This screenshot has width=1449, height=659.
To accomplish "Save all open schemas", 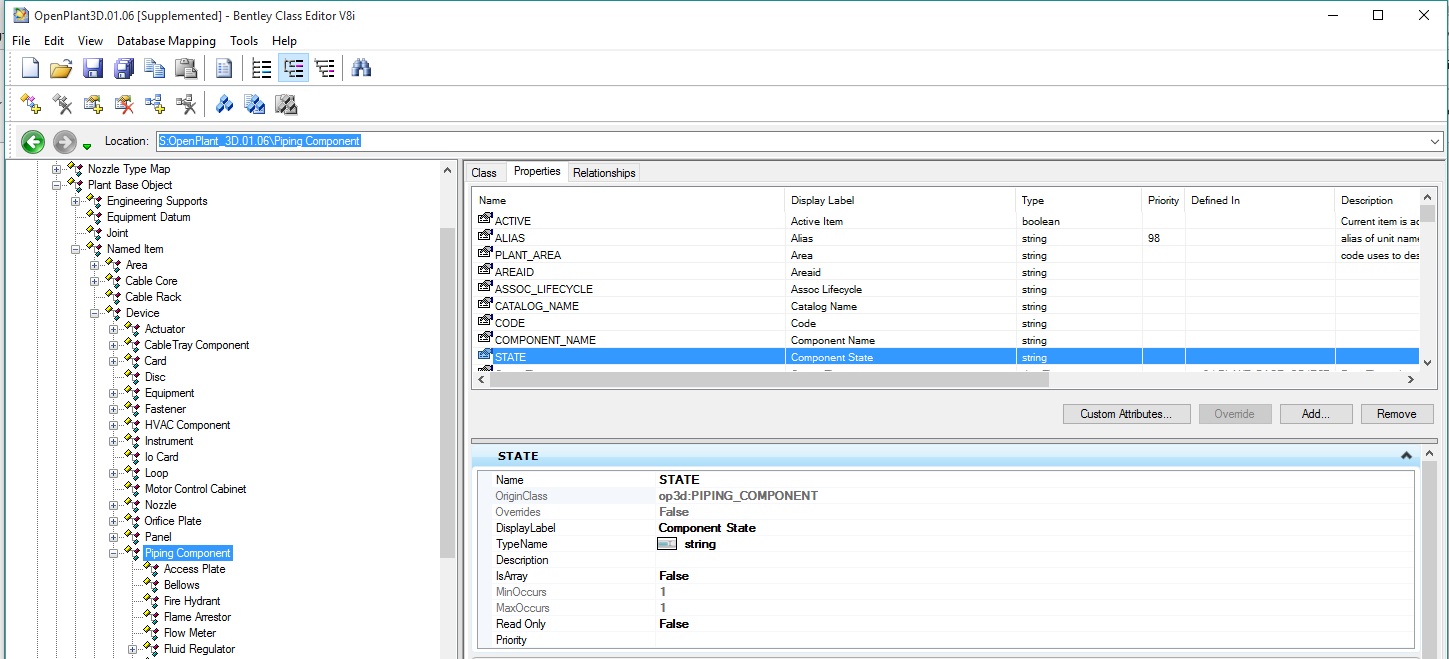I will 124,68.
